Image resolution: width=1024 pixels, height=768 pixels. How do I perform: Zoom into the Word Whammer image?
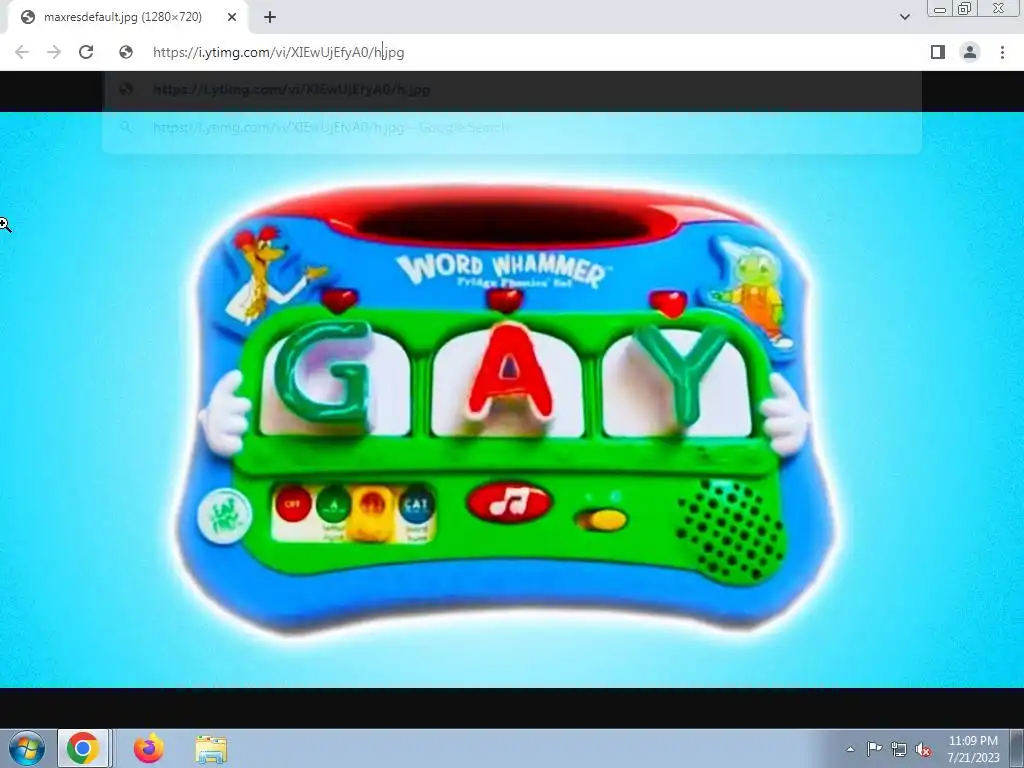pyautogui.click(x=512, y=400)
